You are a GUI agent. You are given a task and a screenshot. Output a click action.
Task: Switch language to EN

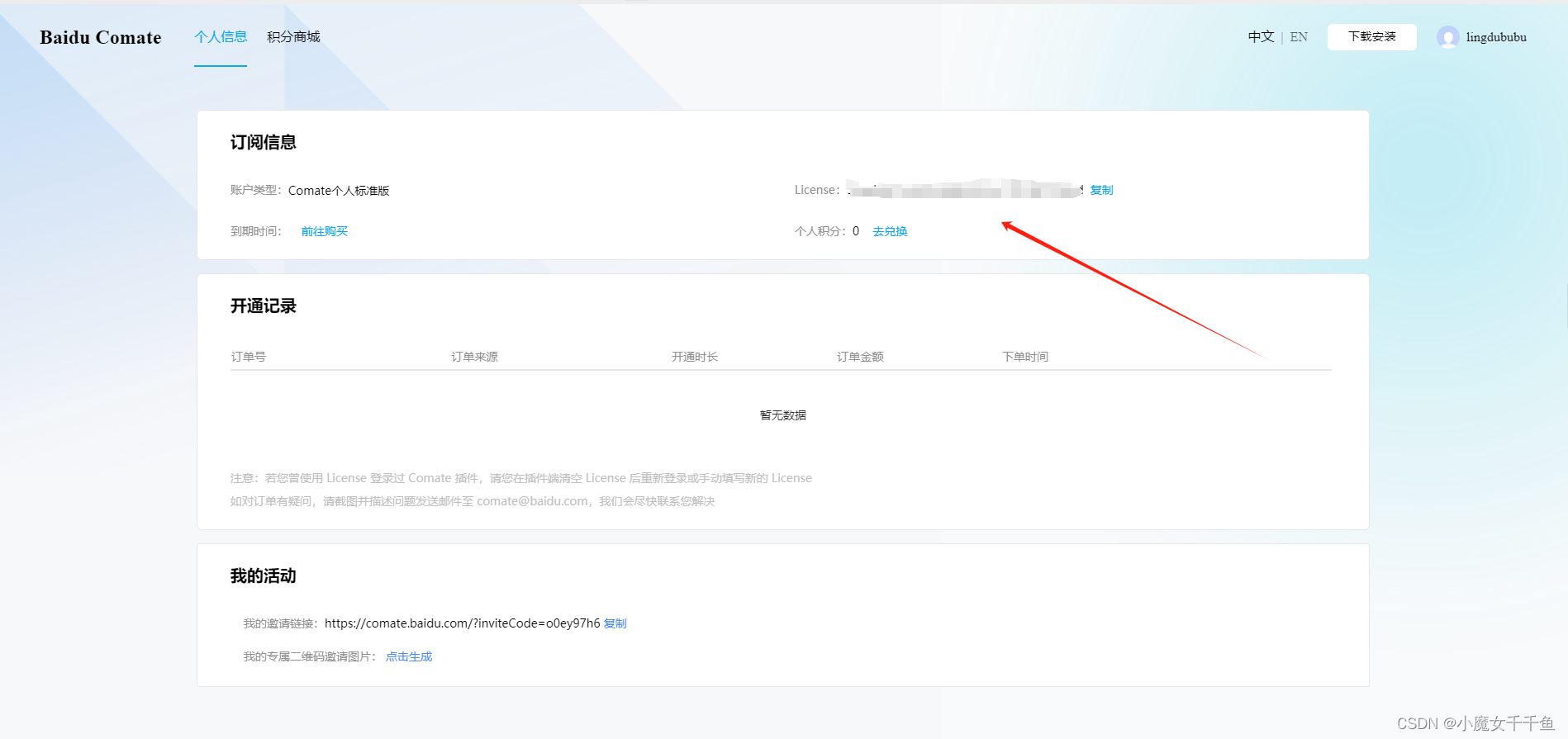pos(1299,36)
